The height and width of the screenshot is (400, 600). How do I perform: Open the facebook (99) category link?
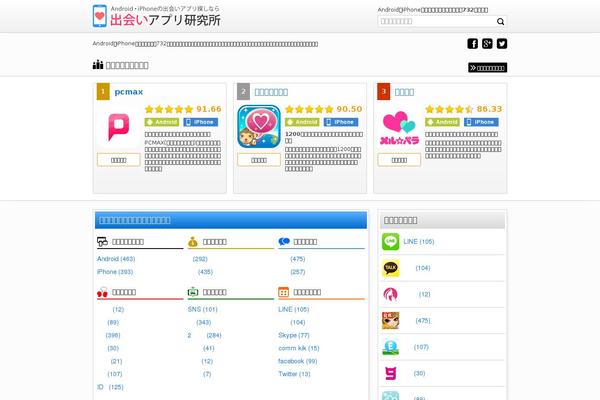click(298, 361)
